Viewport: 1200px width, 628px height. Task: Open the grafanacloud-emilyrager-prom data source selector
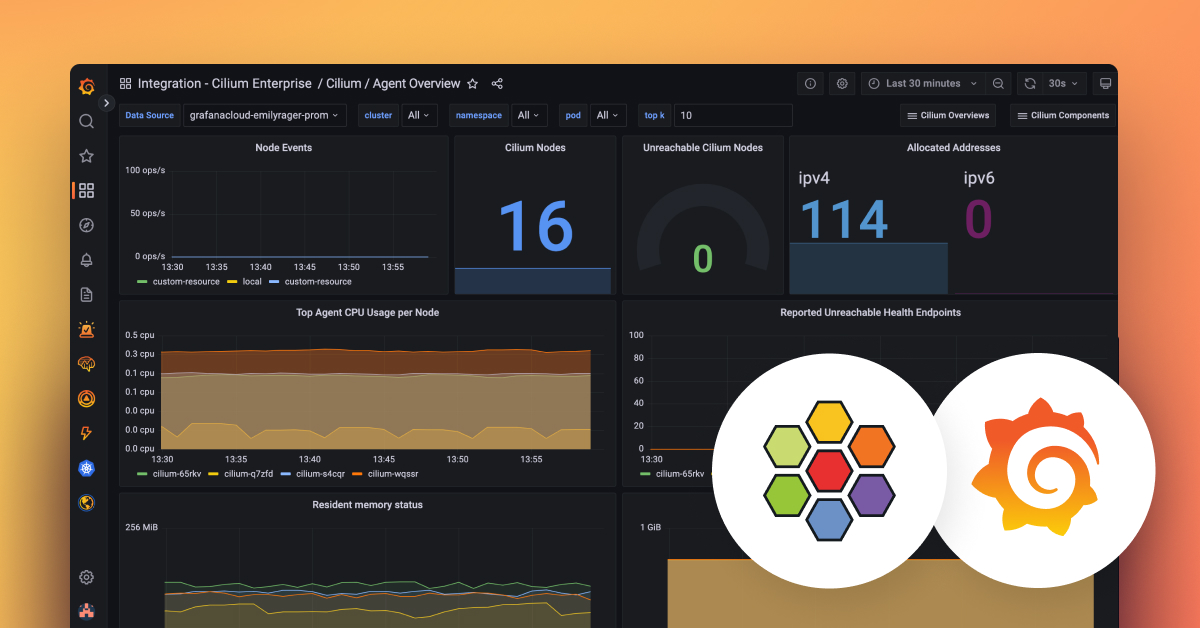click(264, 115)
